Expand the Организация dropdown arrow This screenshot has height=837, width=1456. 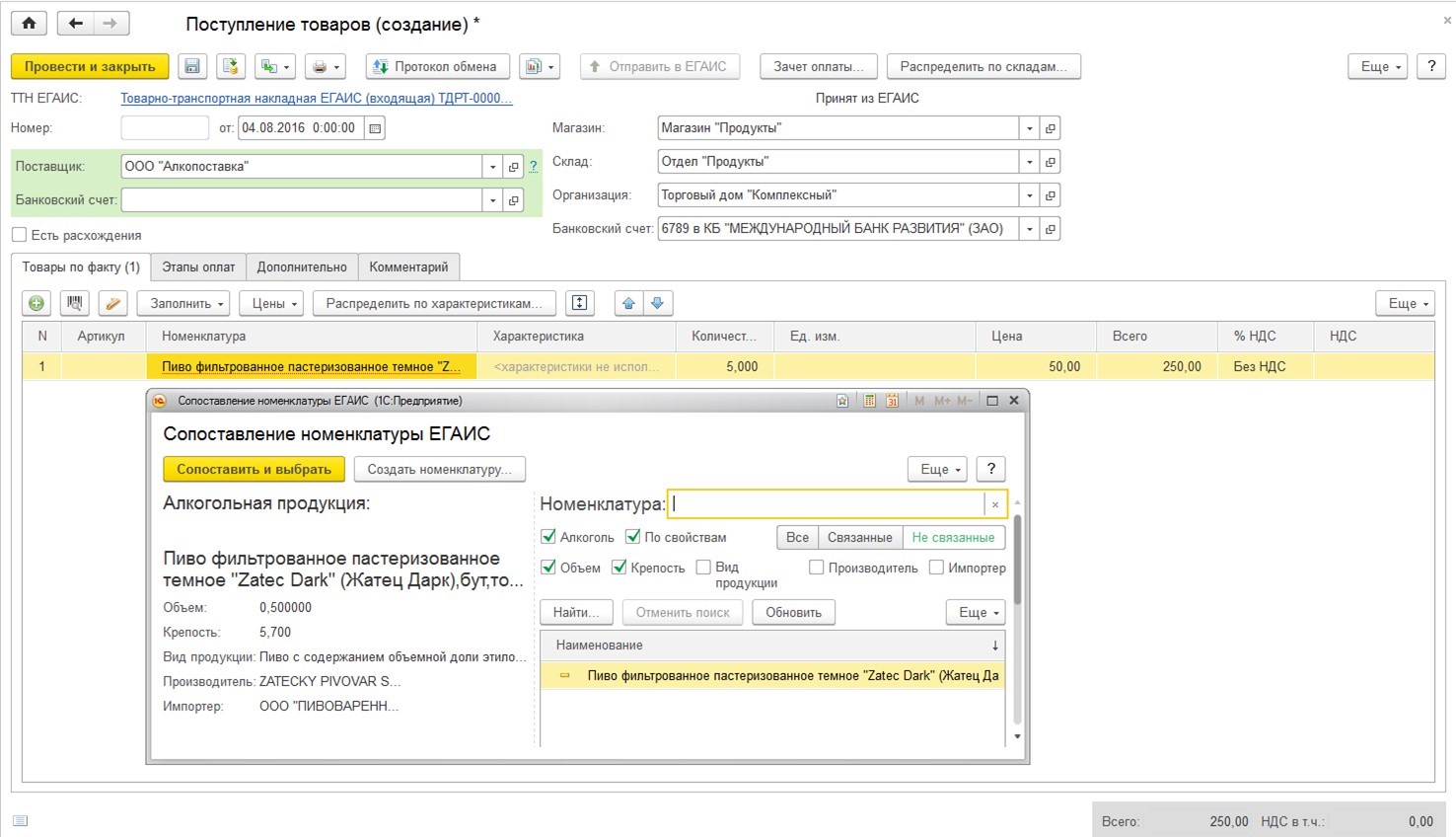[x=1029, y=195]
